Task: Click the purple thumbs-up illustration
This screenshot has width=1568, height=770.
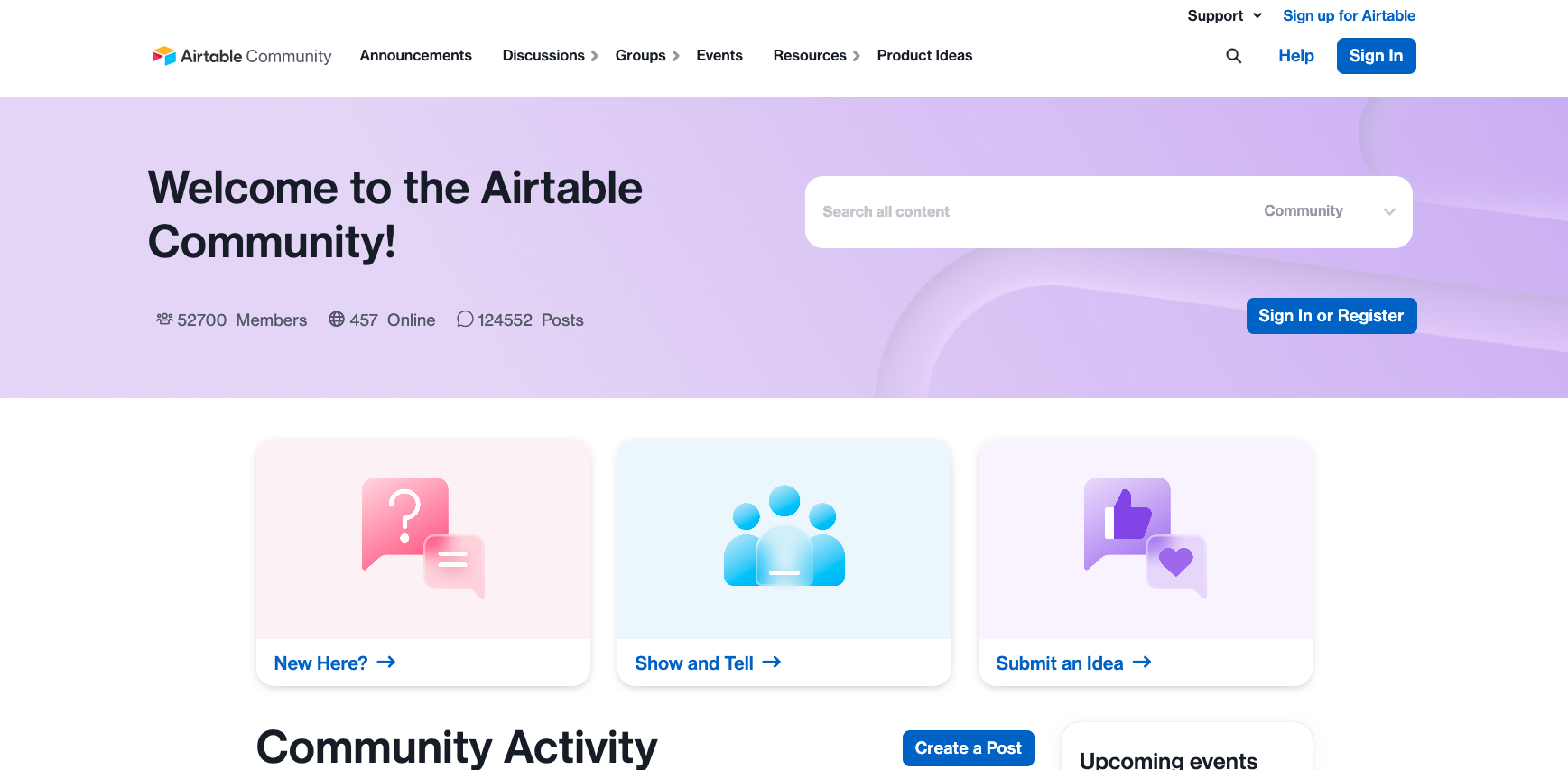Action: point(1146,538)
